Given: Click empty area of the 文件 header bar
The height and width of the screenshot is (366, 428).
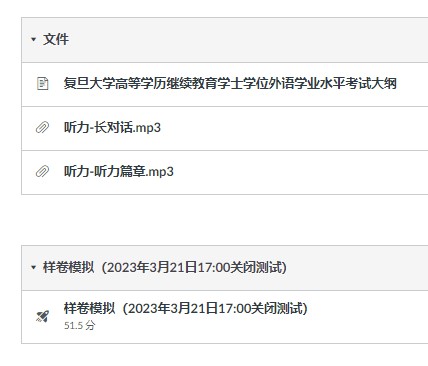Looking at the screenshot, I should (x=247, y=40).
